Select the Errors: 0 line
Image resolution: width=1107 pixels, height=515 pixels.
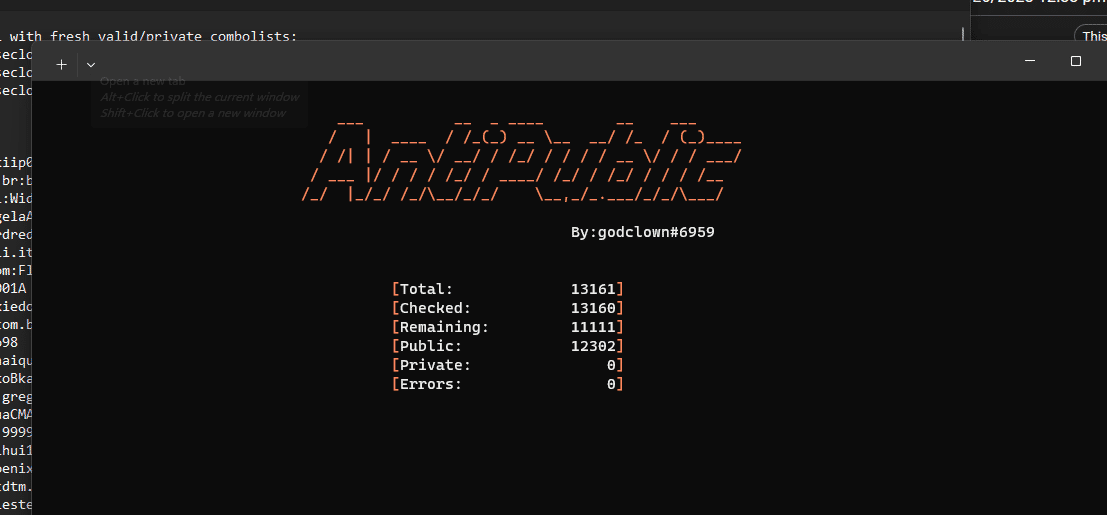(x=508, y=384)
